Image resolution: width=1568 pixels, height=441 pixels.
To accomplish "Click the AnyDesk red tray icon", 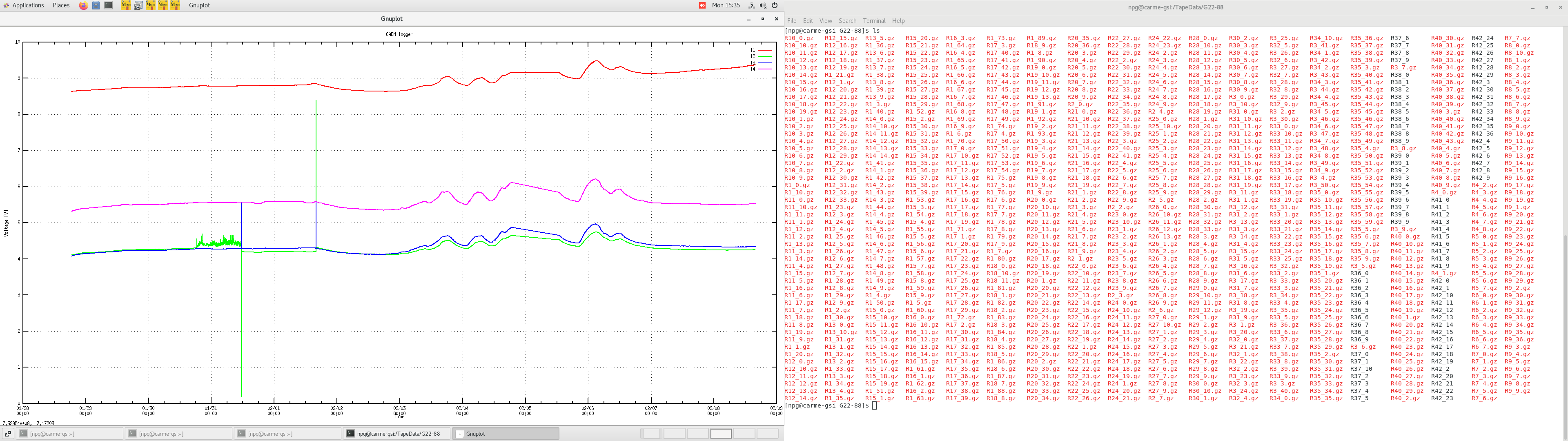I will 702,5.
